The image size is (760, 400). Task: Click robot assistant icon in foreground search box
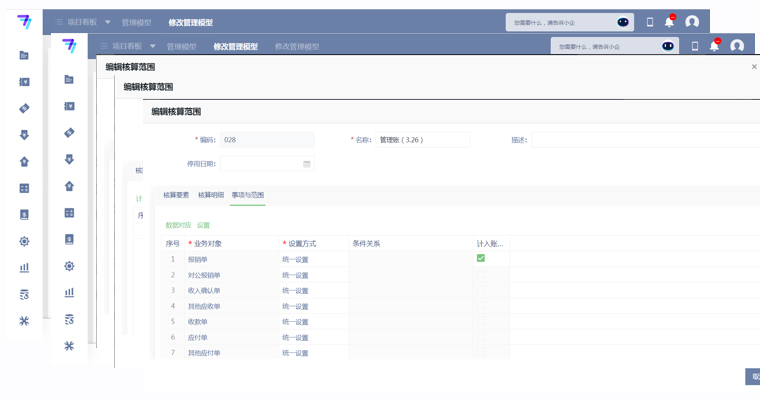point(668,46)
